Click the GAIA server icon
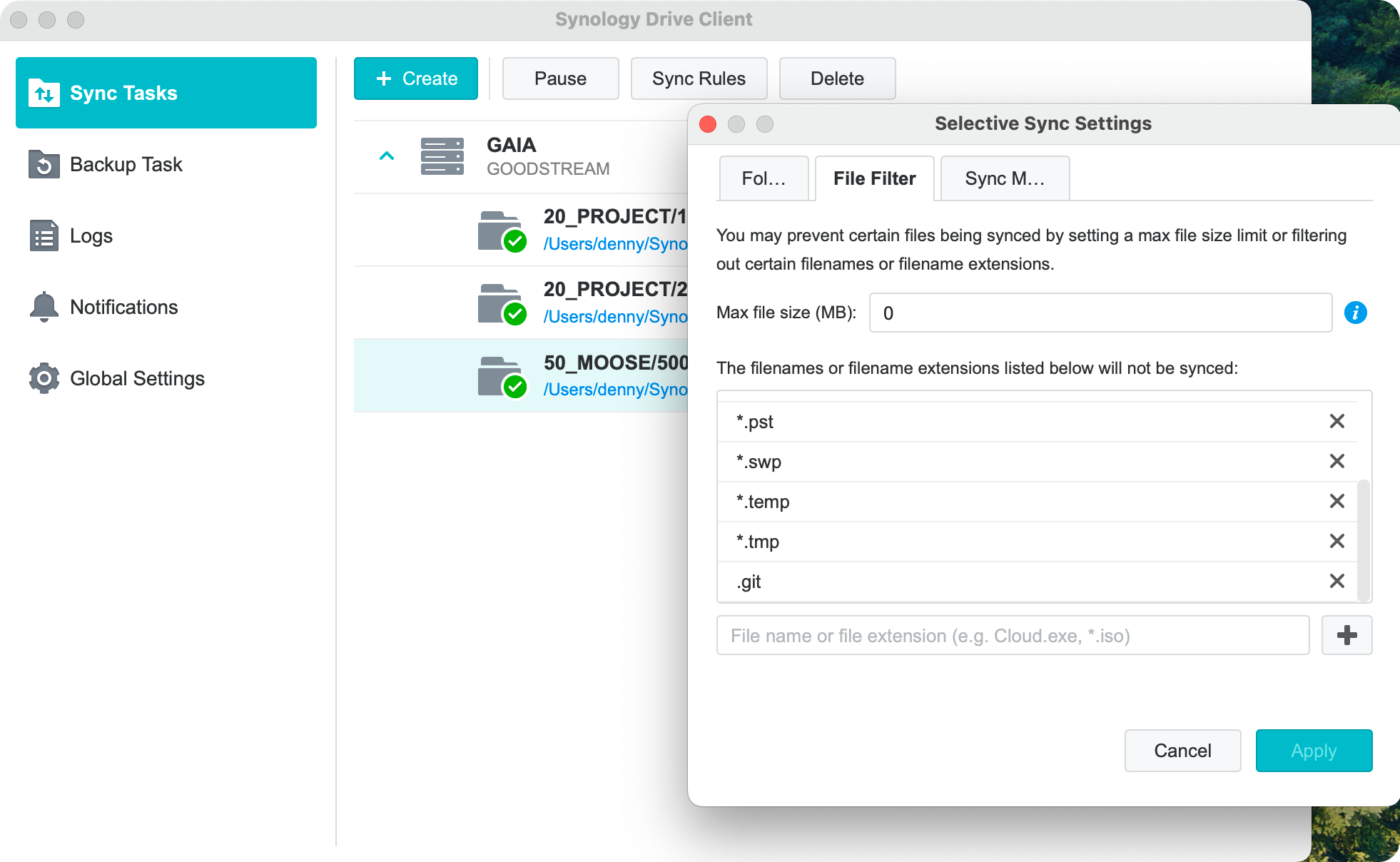This screenshot has width=1400, height=862. [442, 156]
